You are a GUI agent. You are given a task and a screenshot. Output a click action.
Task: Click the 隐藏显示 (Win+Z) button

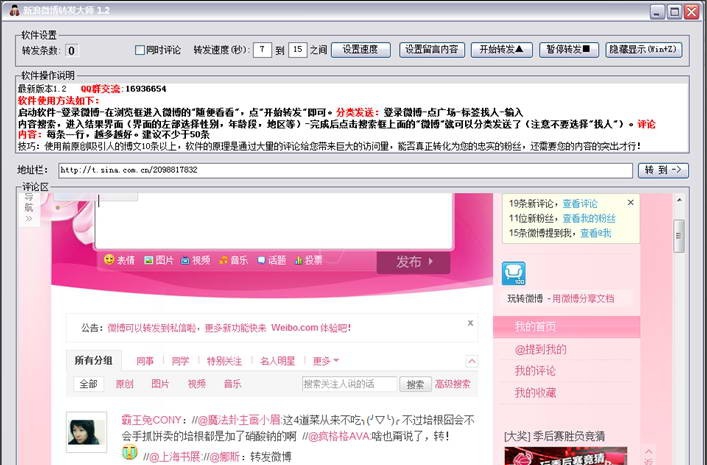pyautogui.click(x=643, y=50)
